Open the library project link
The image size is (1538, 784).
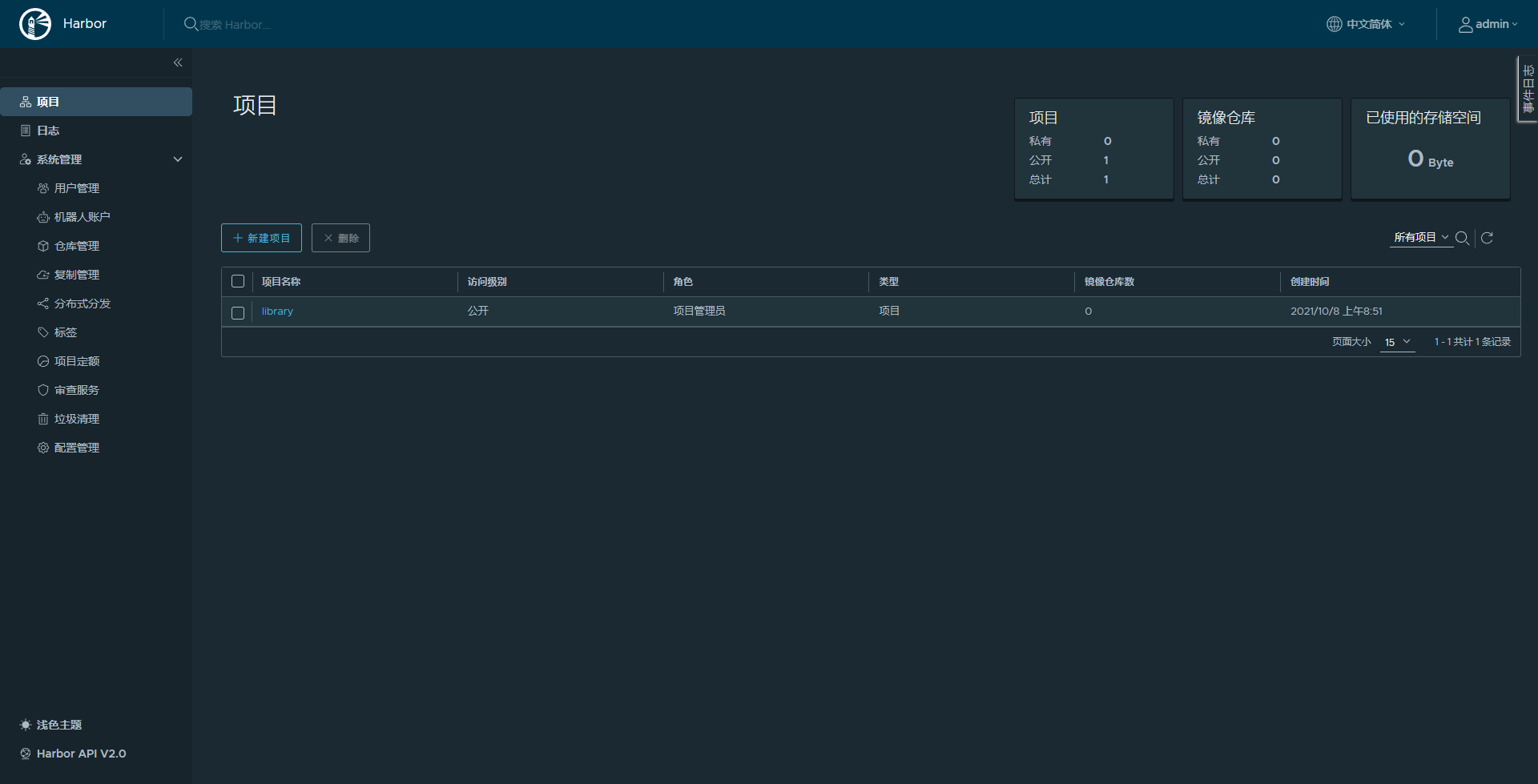[x=277, y=312]
